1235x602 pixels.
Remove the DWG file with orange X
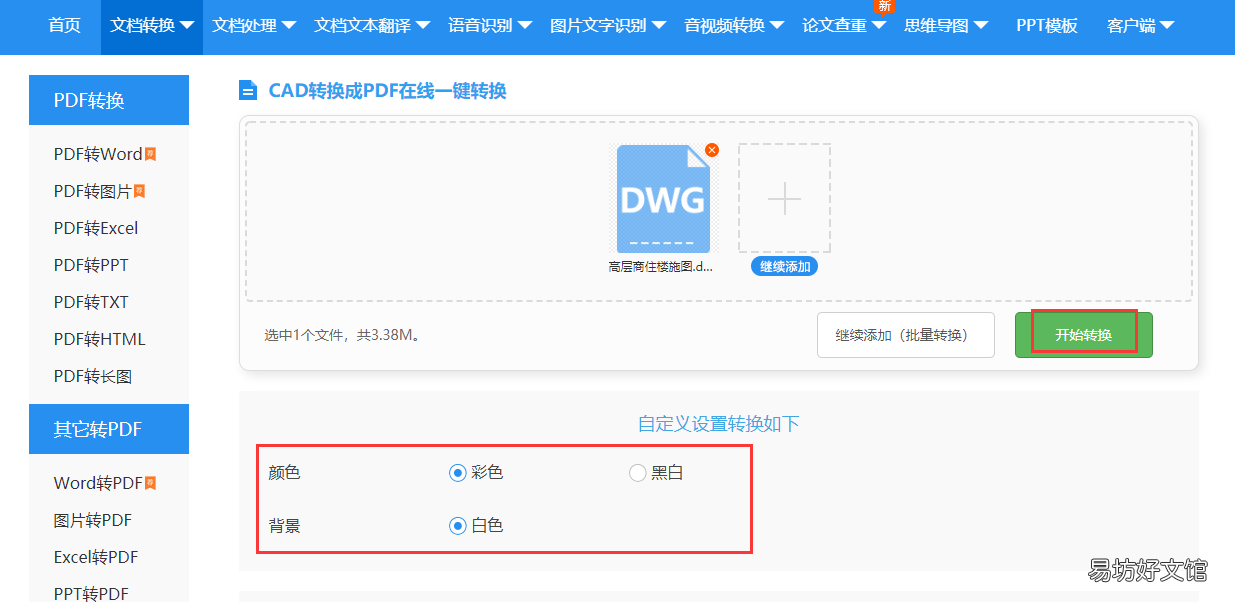point(712,150)
